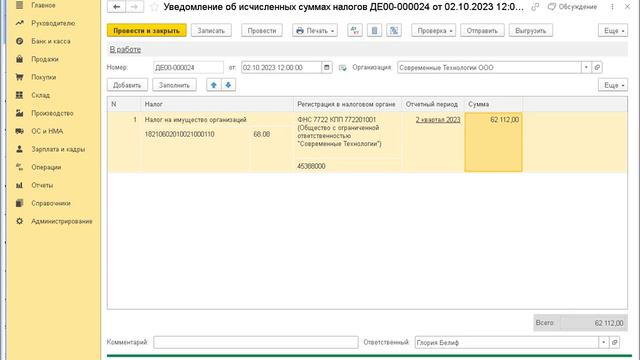Open the three-dots options menu in title bar
Viewport: 640px width, 360px height.
[x=612, y=7]
